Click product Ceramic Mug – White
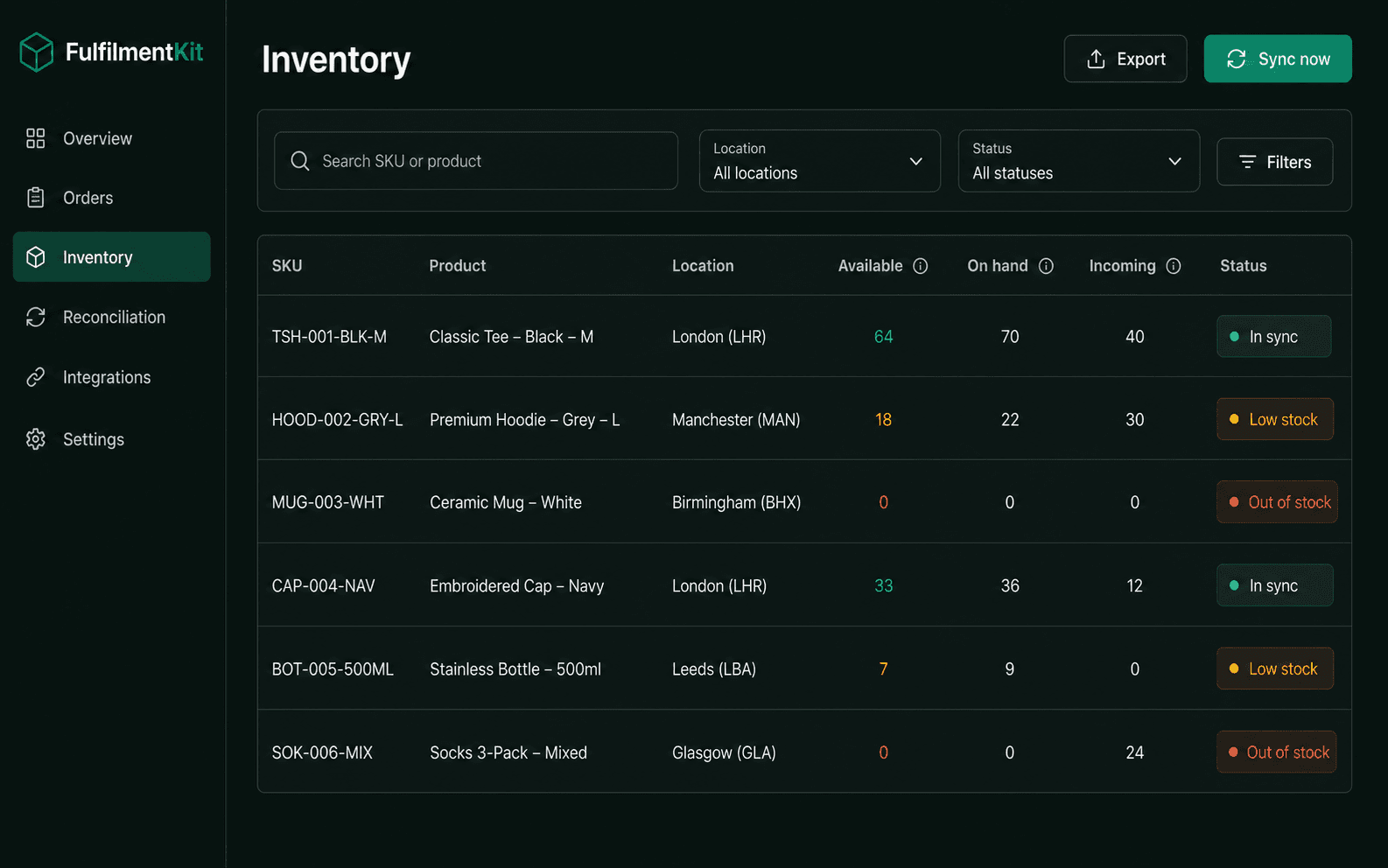Image resolution: width=1388 pixels, height=868 pixels. point(506,502)
